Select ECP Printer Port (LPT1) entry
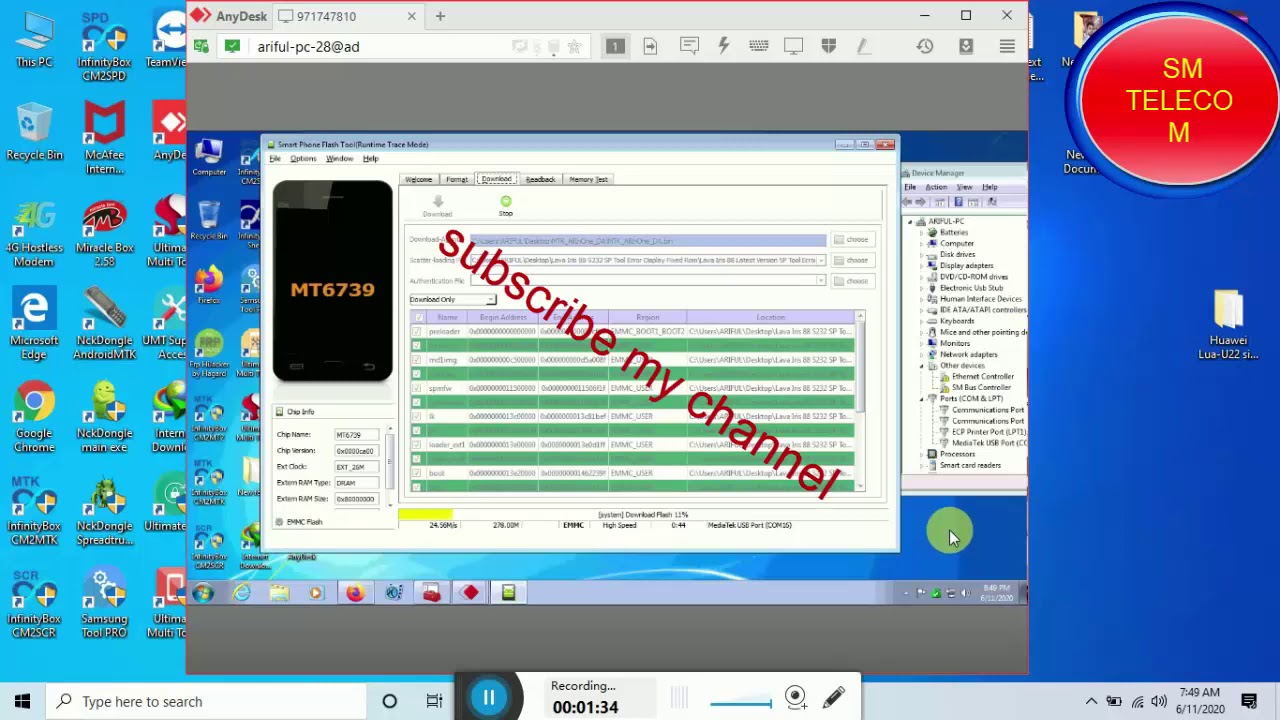This screenshot has height=720, width=1280. (x=988, y=432)
